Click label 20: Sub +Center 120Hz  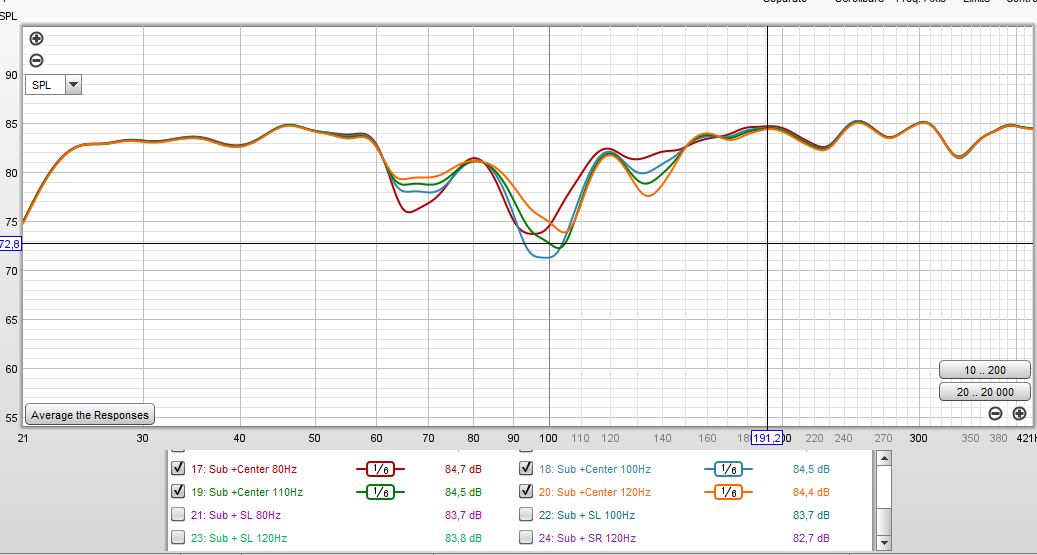coord(595,492)
